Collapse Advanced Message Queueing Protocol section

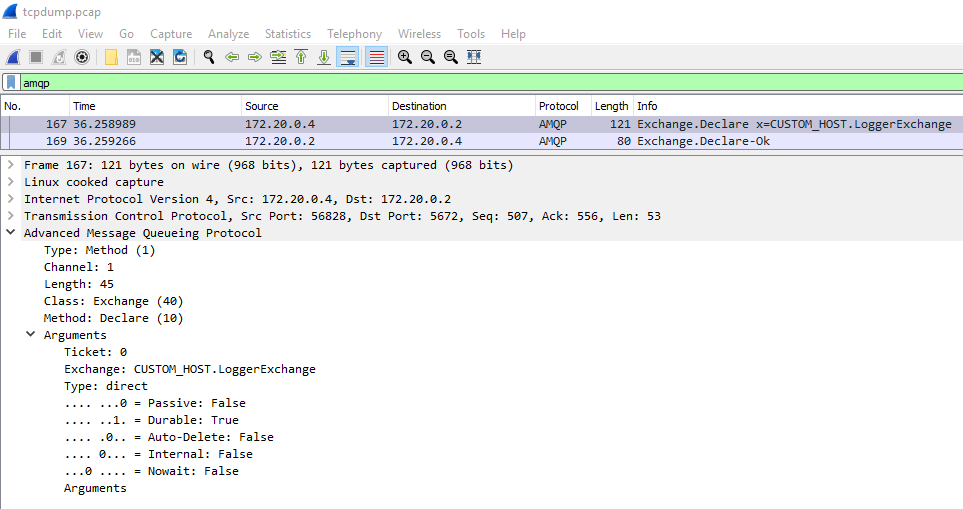tap(10, 232)
